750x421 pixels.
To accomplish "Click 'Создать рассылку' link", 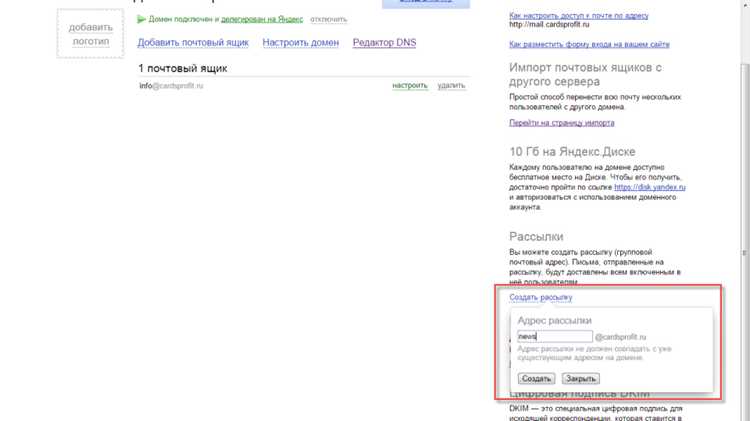I will click(x=540, y=298).
